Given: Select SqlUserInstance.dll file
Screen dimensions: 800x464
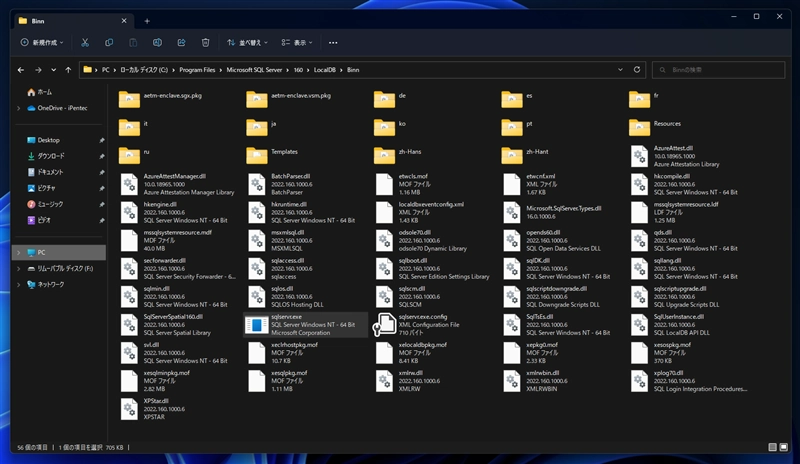Looking at the screenshot, I should click(x=670, y=325).
